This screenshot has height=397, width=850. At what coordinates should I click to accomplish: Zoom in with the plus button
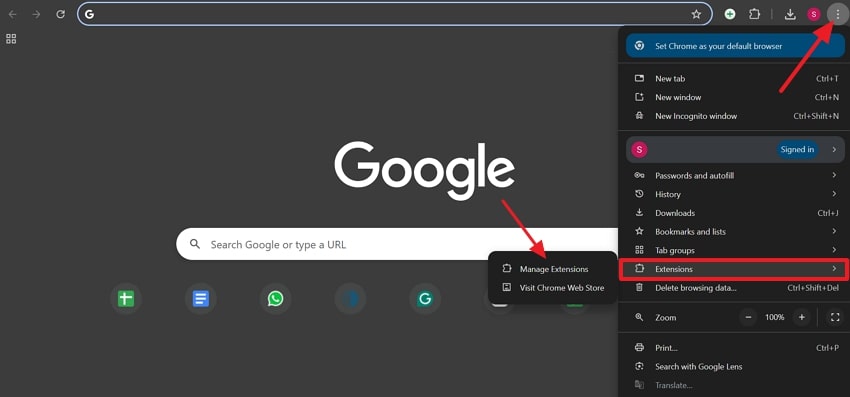click(x=802, y=317)
